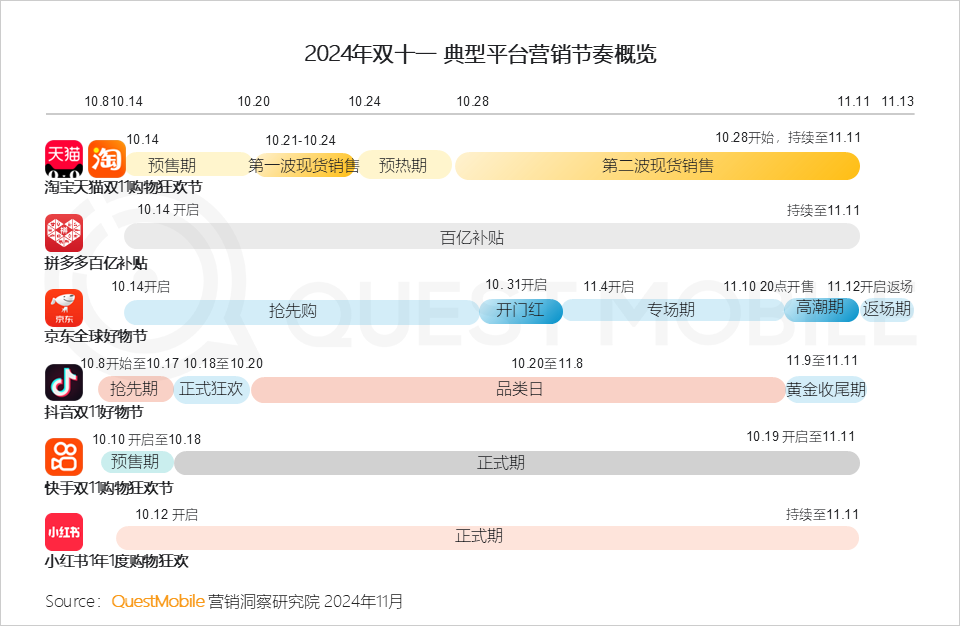Click the 11.11 date on timeline axis
The width and height of the screenshot is (960, 626).
(x=853, y=102)
